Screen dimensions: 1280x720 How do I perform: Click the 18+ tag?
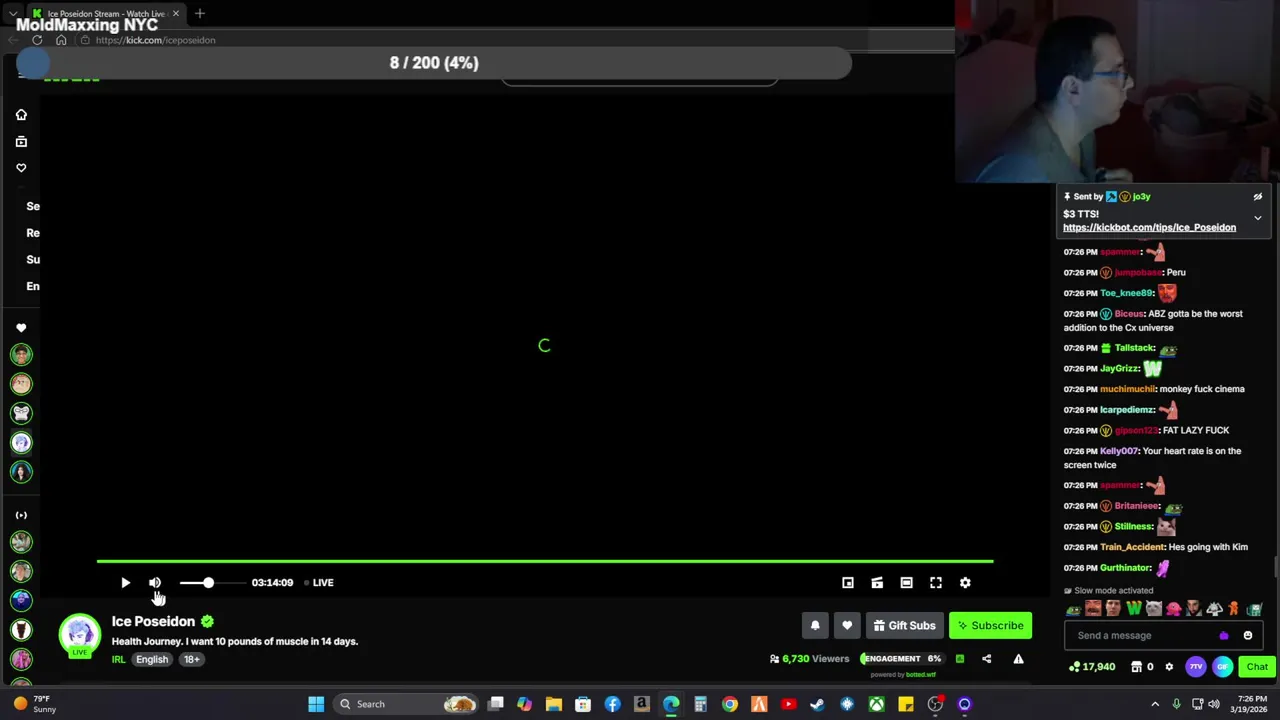click(x=191, y=659)
